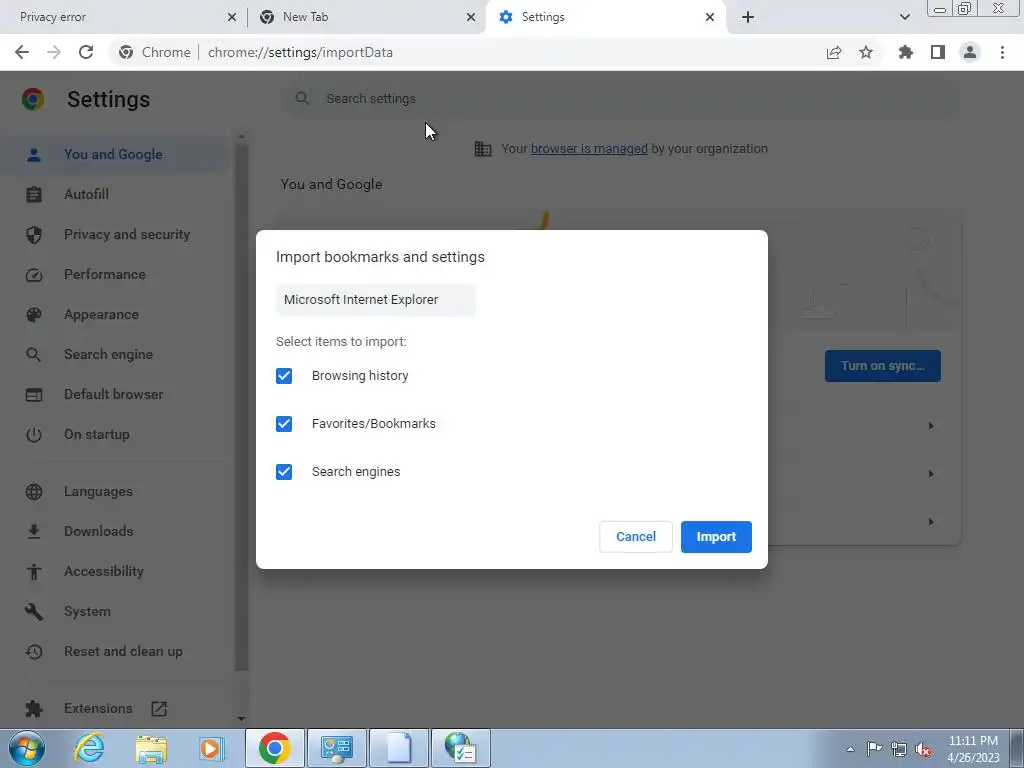Viewport: 1024px width, 768px height.
Task: Show hidden system tray icons
Action: 850,749
